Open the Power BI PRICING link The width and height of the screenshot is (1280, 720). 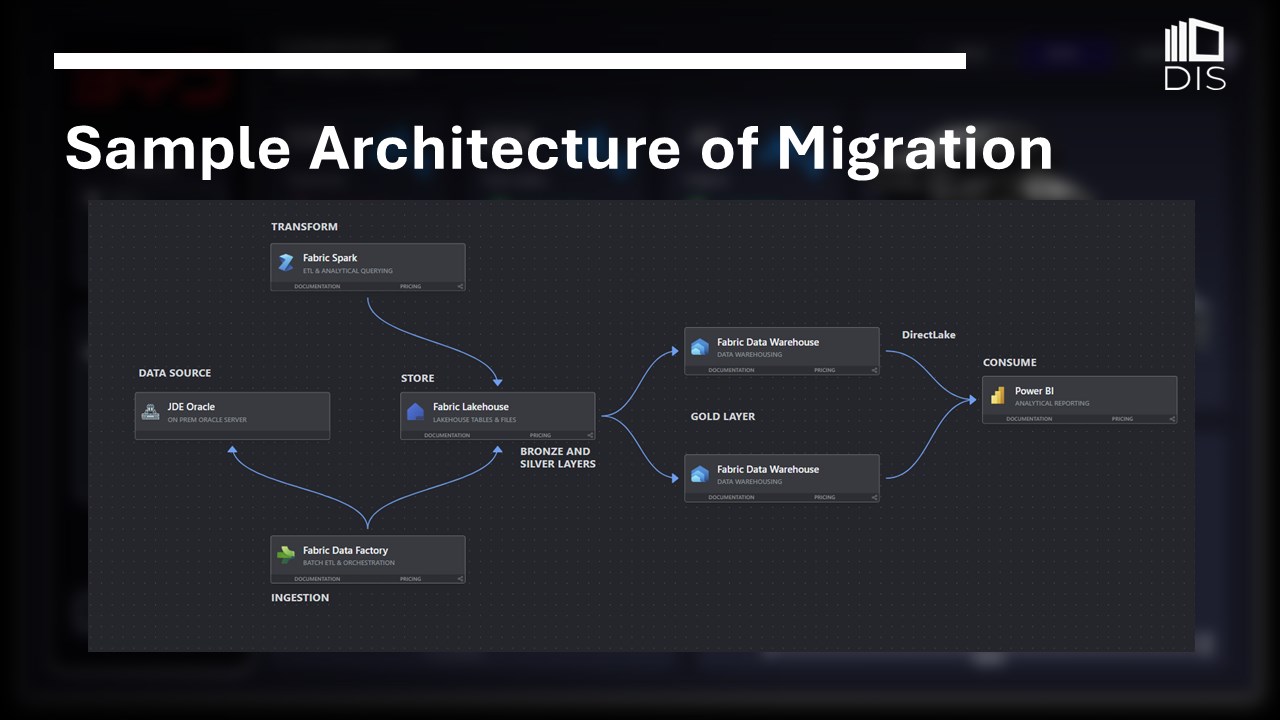1122,419
